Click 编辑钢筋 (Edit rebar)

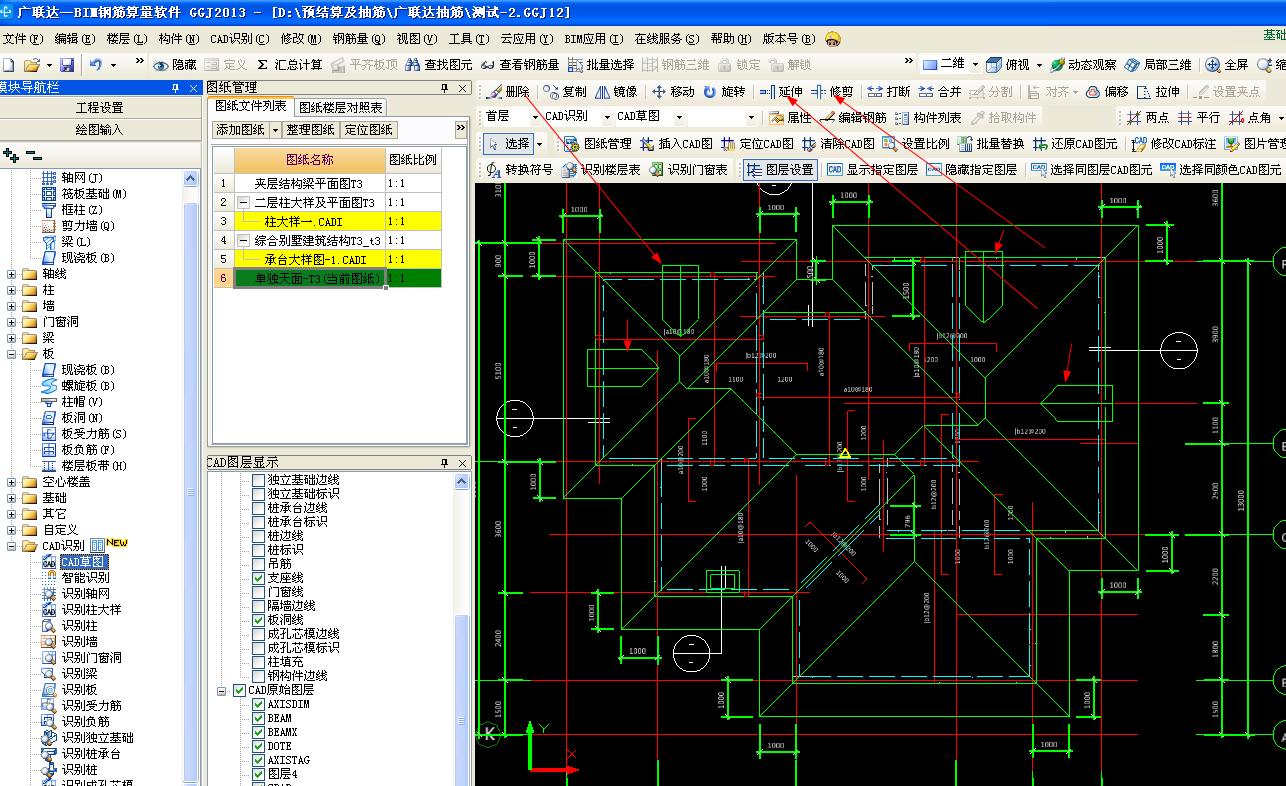click(853, 117)
